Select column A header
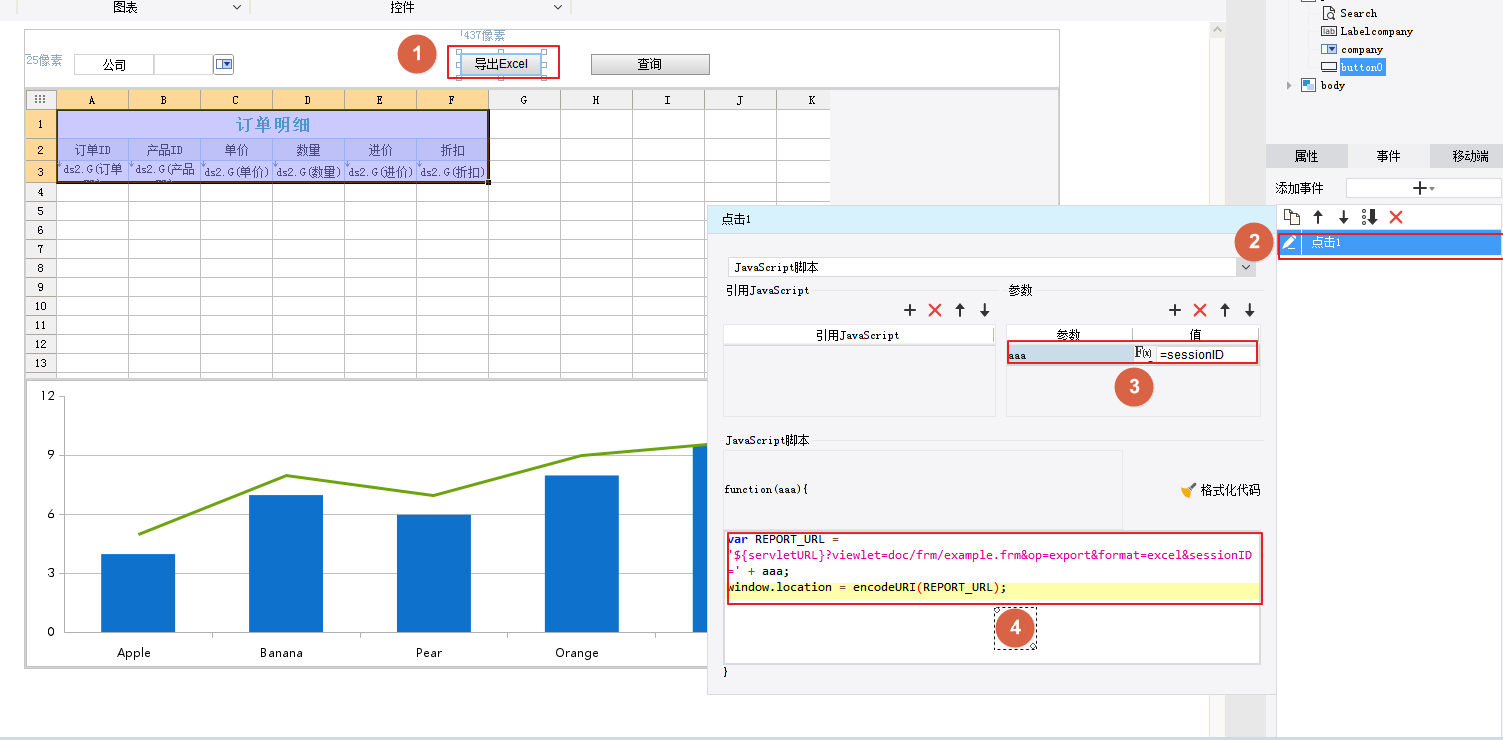1503x740 pixels. [x=93, y=100]
